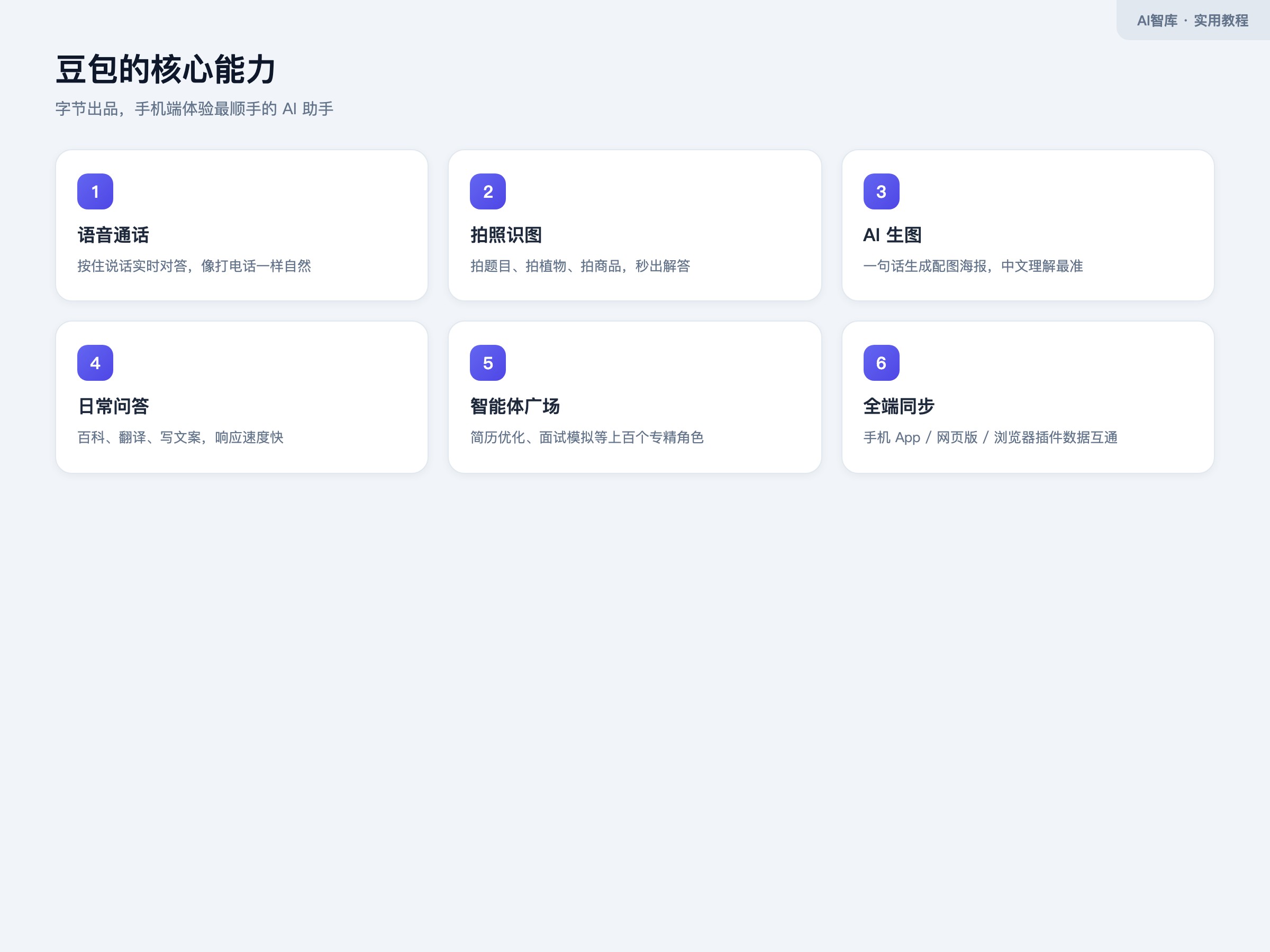Click the number 5 badge for 智能体广场

coord(488,363)
